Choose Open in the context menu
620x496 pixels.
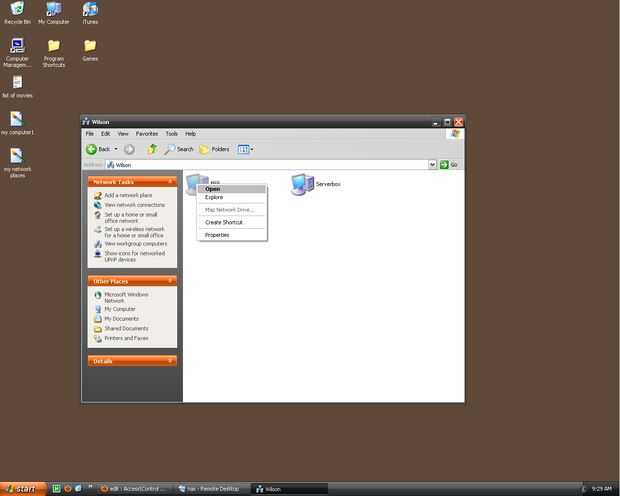(232, 189)
